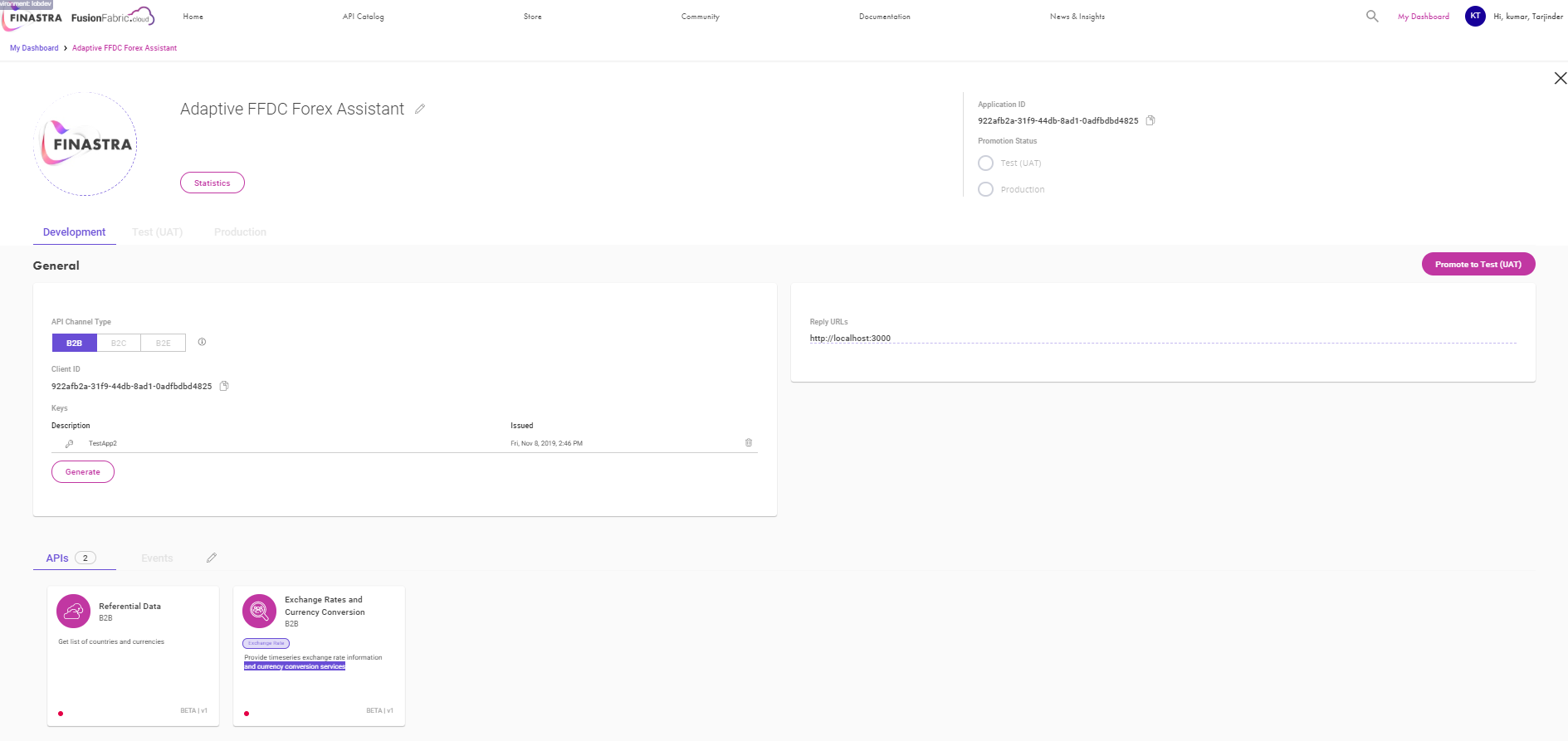The width and height of the screenshot is (1568, 741).
Task: Switch to the Production environment tab
Action: [240, 232]
